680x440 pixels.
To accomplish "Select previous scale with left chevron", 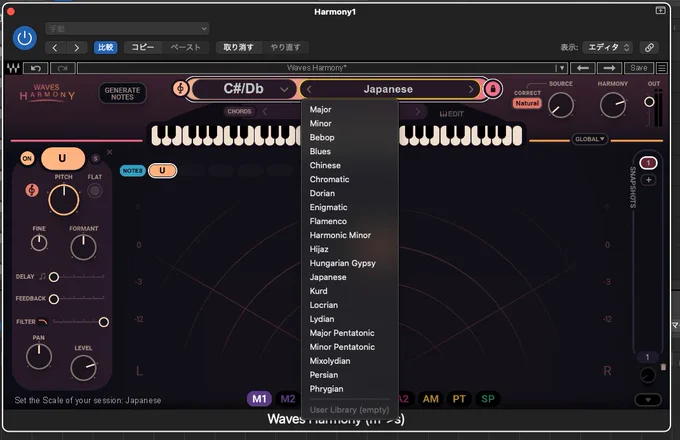I will coord(309,90).
